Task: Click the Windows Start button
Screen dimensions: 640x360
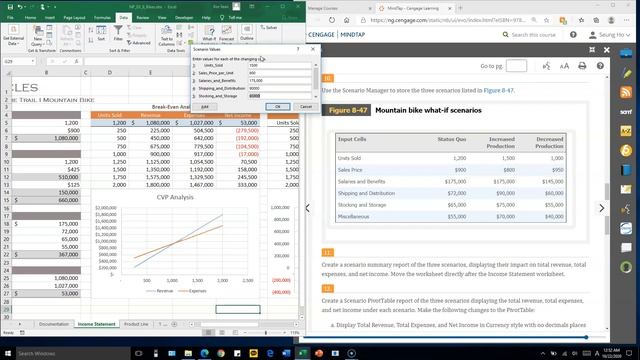Action: 7,353
